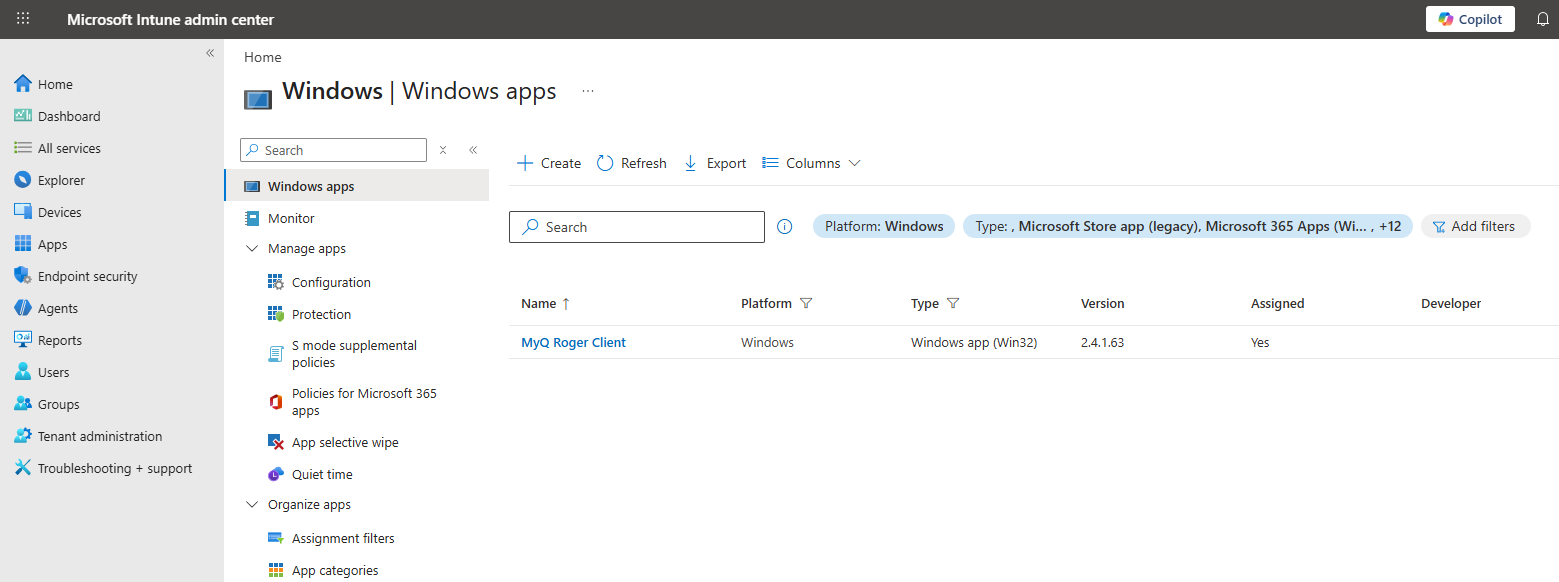1559x582 pixels.
Task: Export the apps list
Action: point(715,163)
